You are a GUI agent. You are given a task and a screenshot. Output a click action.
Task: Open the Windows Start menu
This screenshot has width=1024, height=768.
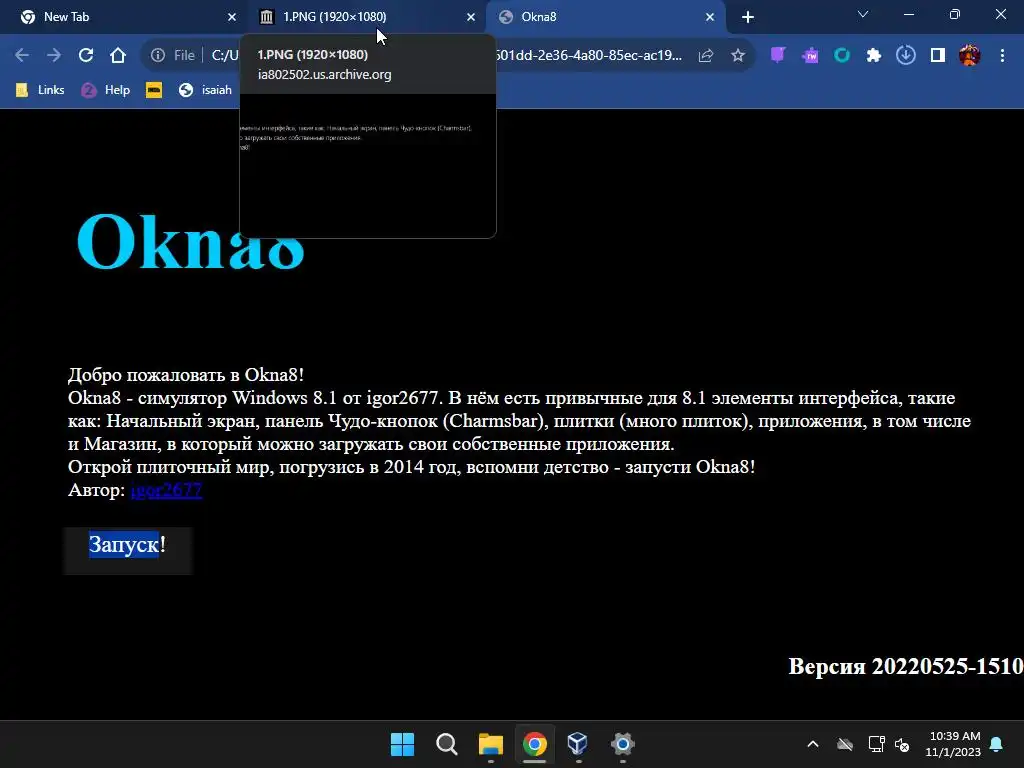tap(402, 744)
